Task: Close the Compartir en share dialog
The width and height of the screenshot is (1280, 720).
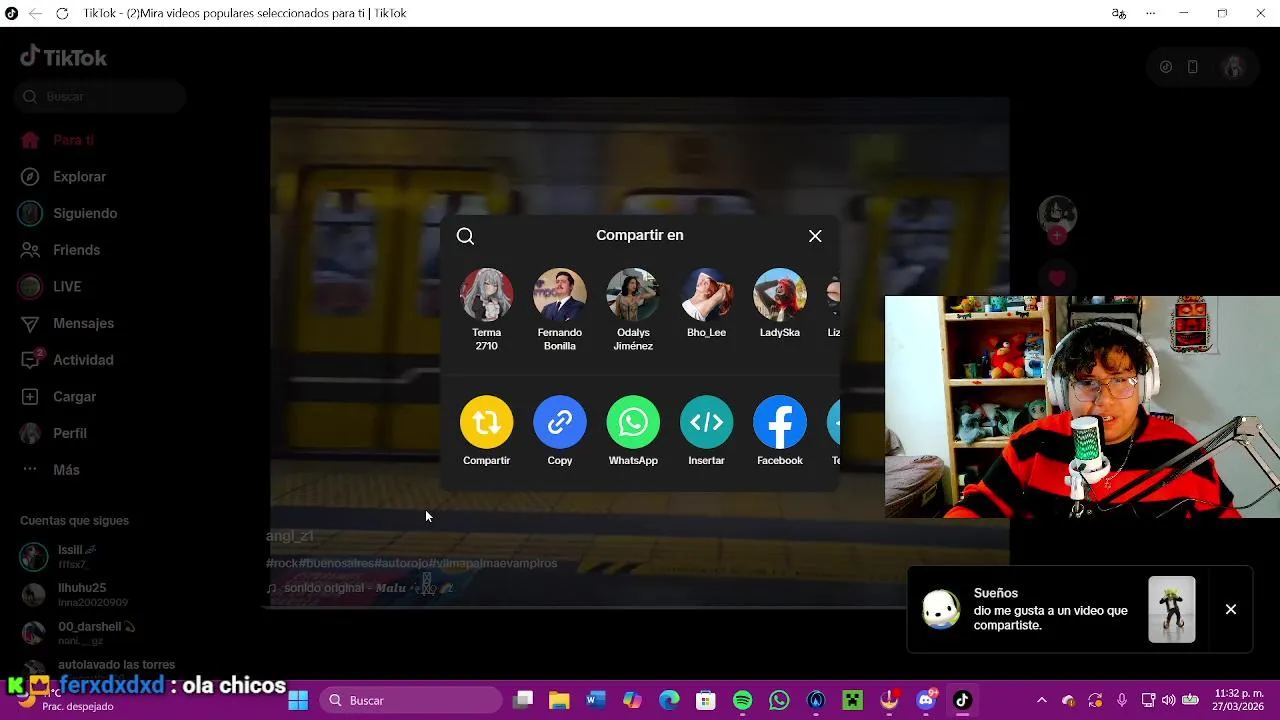Action: 815,236
